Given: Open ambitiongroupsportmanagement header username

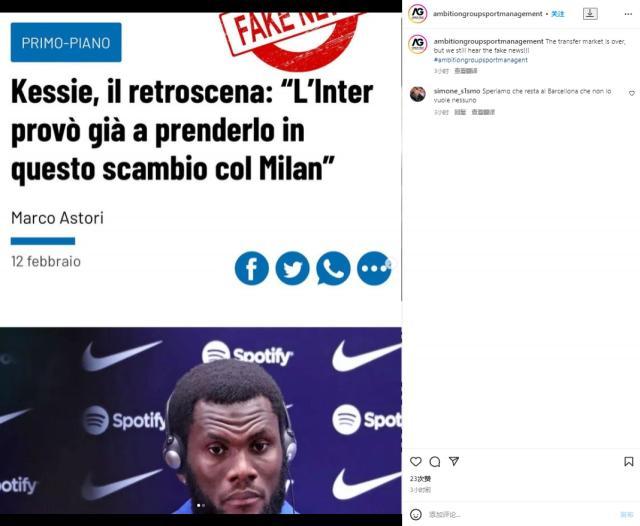Looking at the screenshot, I should [488, 14].
